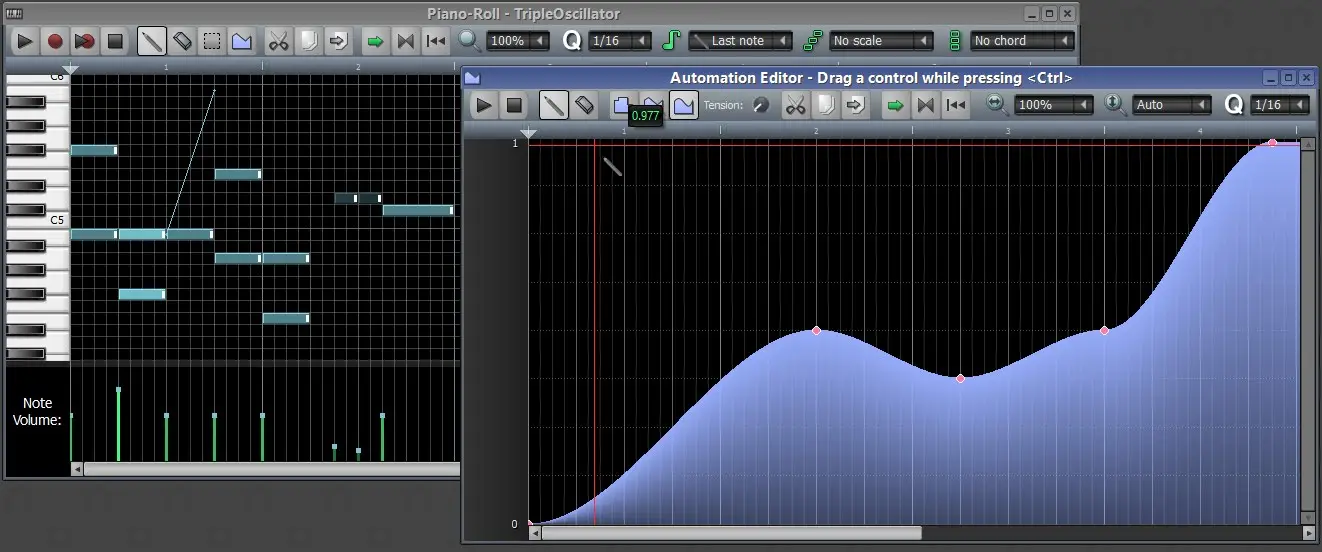Toggle auto-scrolling green arrow in Piano-Roll
The image size is (1322, 552).
coord(375,41)
